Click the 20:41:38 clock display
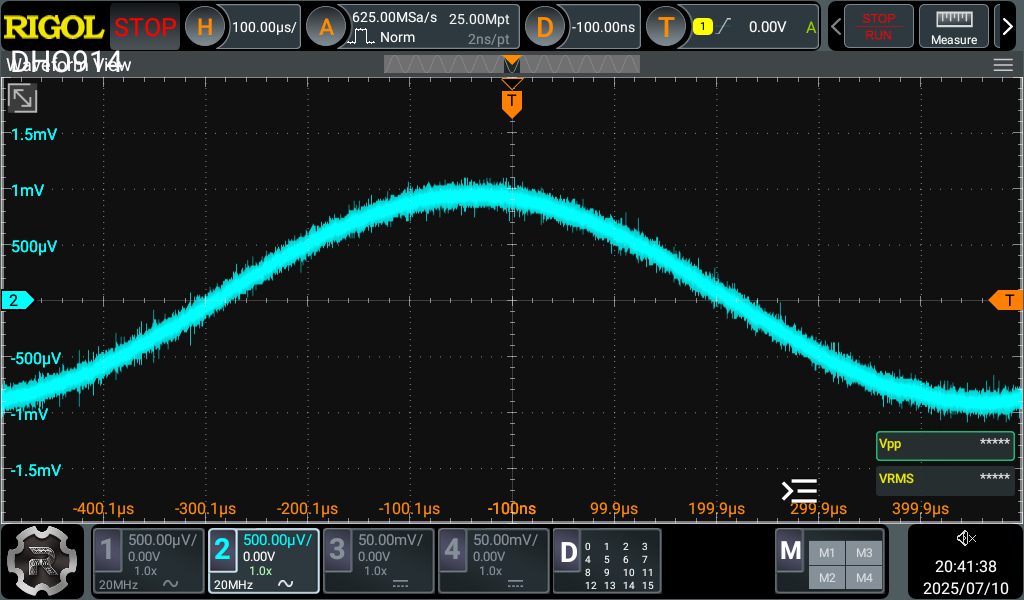Image resolution: width=1024 pixels, height=600 pixels. (x=965, y=566)
